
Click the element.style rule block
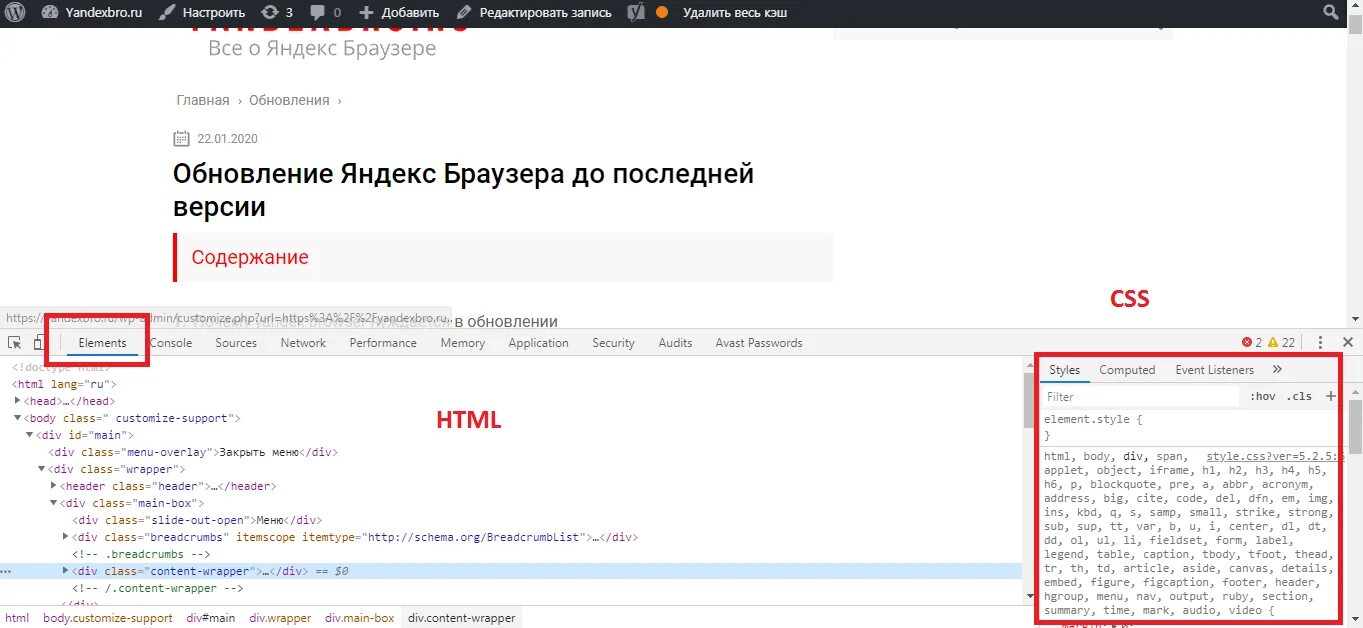pyautogui.click(x=1190, y=427)
